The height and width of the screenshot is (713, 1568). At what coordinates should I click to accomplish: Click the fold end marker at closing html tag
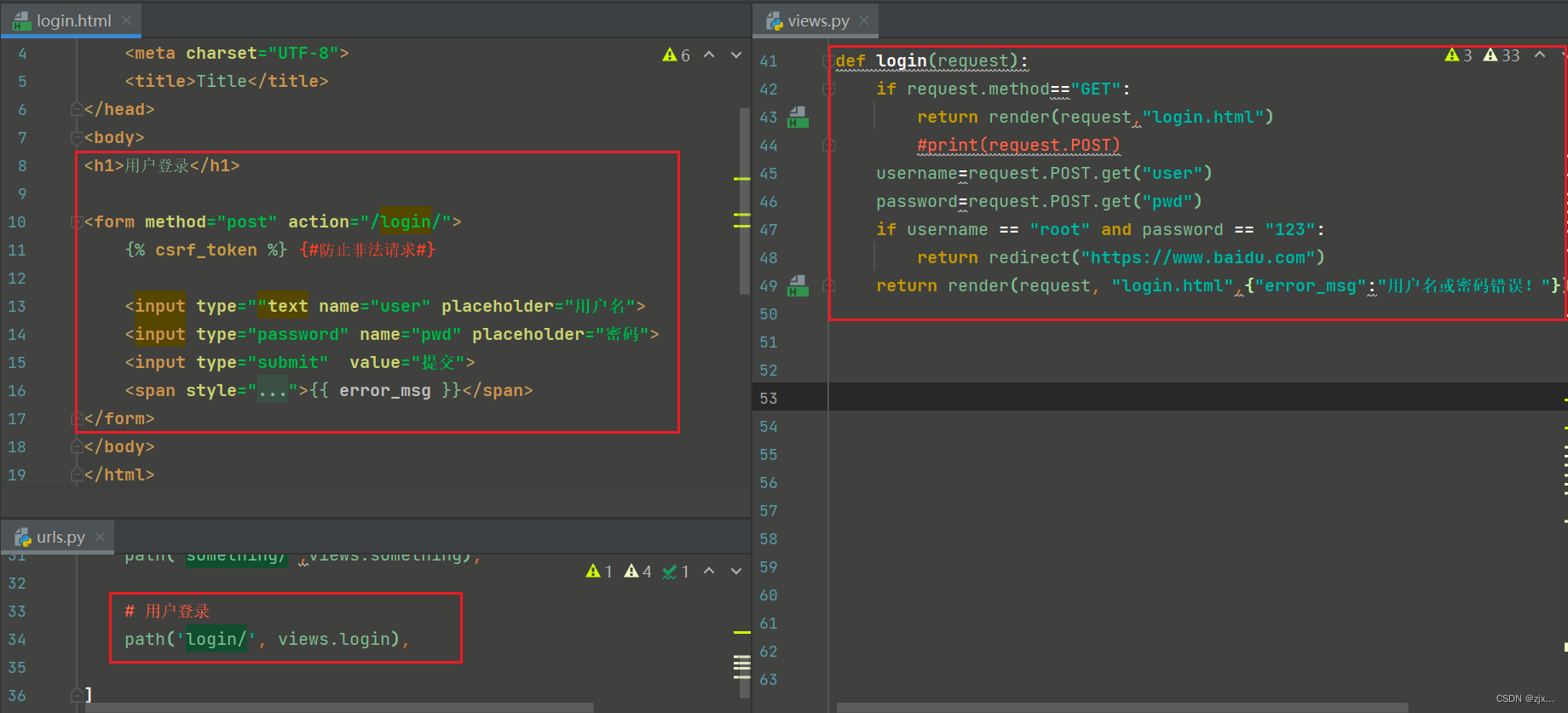[x=77, y=474]
